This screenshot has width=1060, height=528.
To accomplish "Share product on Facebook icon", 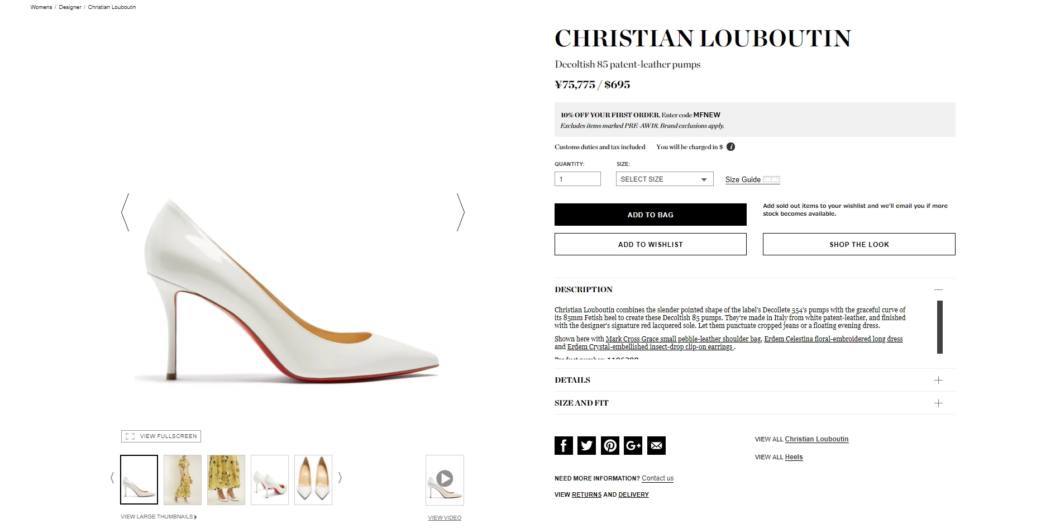I will point(564,445).
